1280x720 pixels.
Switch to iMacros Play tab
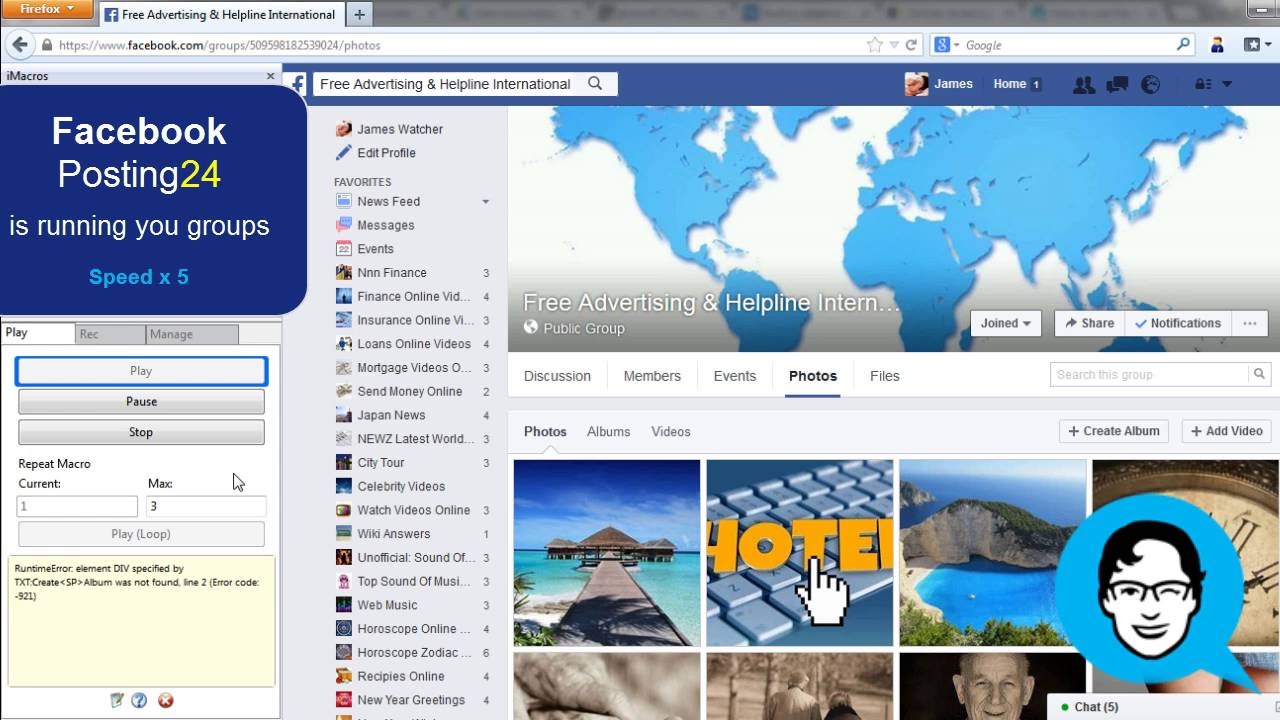point(38,333)
